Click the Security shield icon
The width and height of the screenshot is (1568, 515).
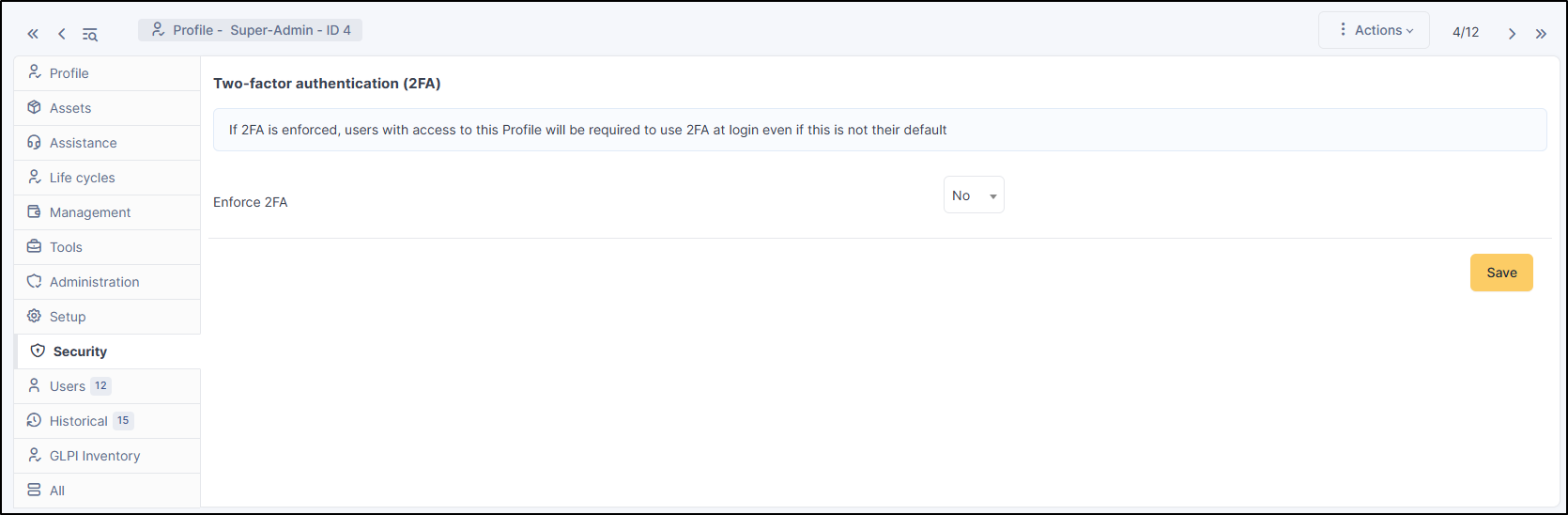pos(38,351)
